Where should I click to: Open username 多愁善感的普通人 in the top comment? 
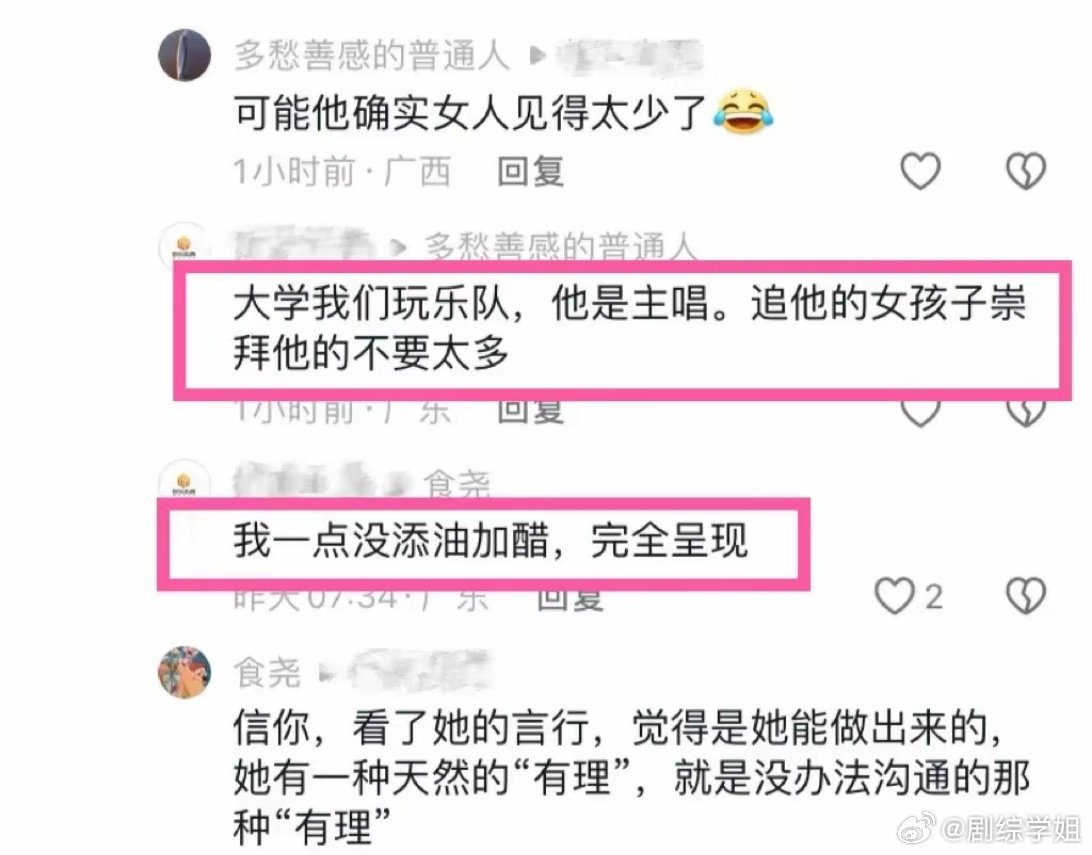point(372,55)
